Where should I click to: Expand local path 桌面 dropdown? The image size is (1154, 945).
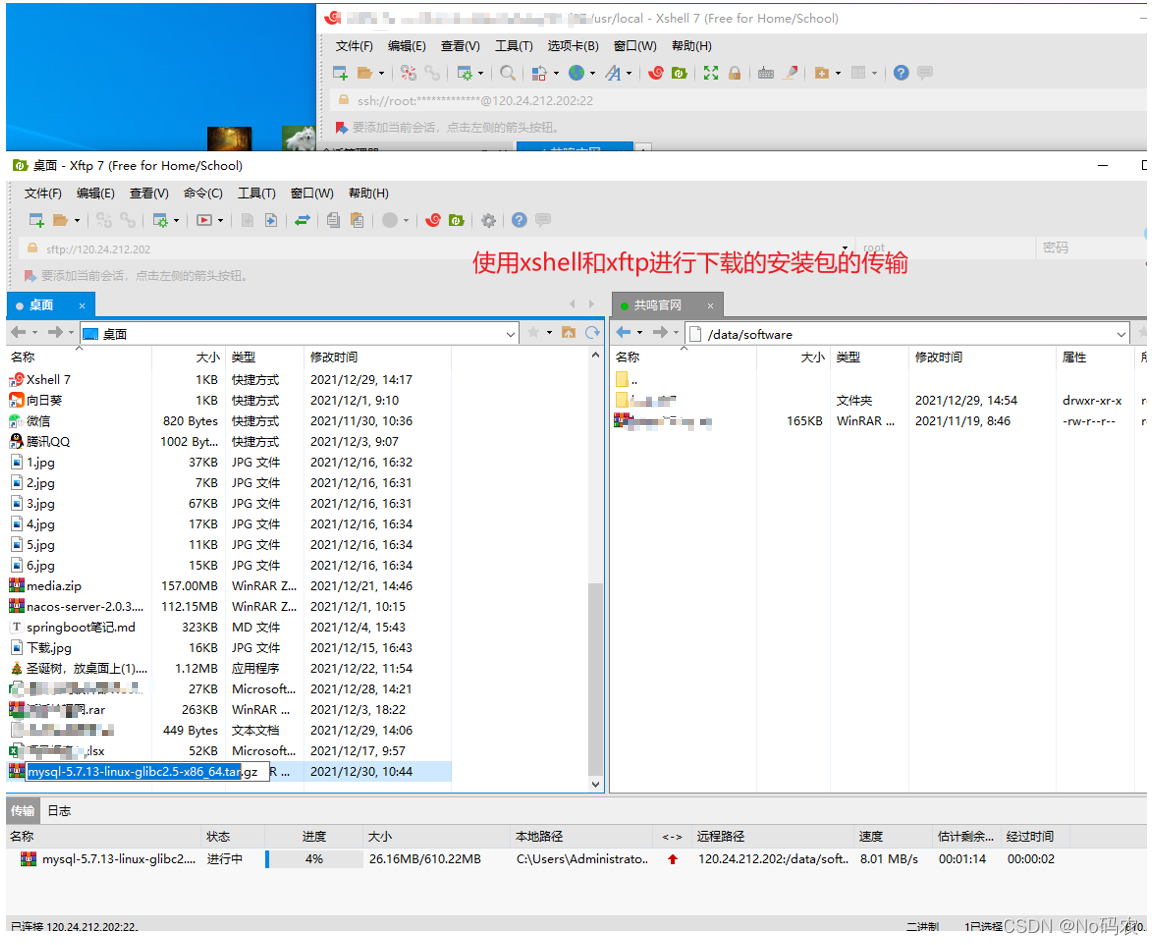click(511, 334)
